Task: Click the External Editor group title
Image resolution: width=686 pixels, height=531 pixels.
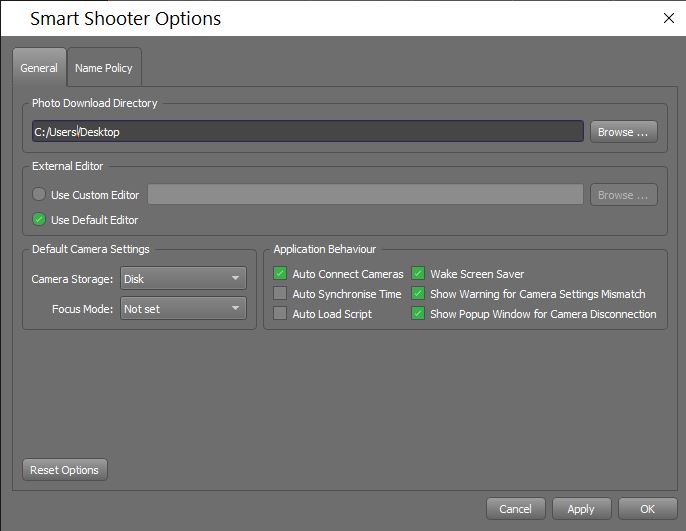Action: (x=67, y=166)
